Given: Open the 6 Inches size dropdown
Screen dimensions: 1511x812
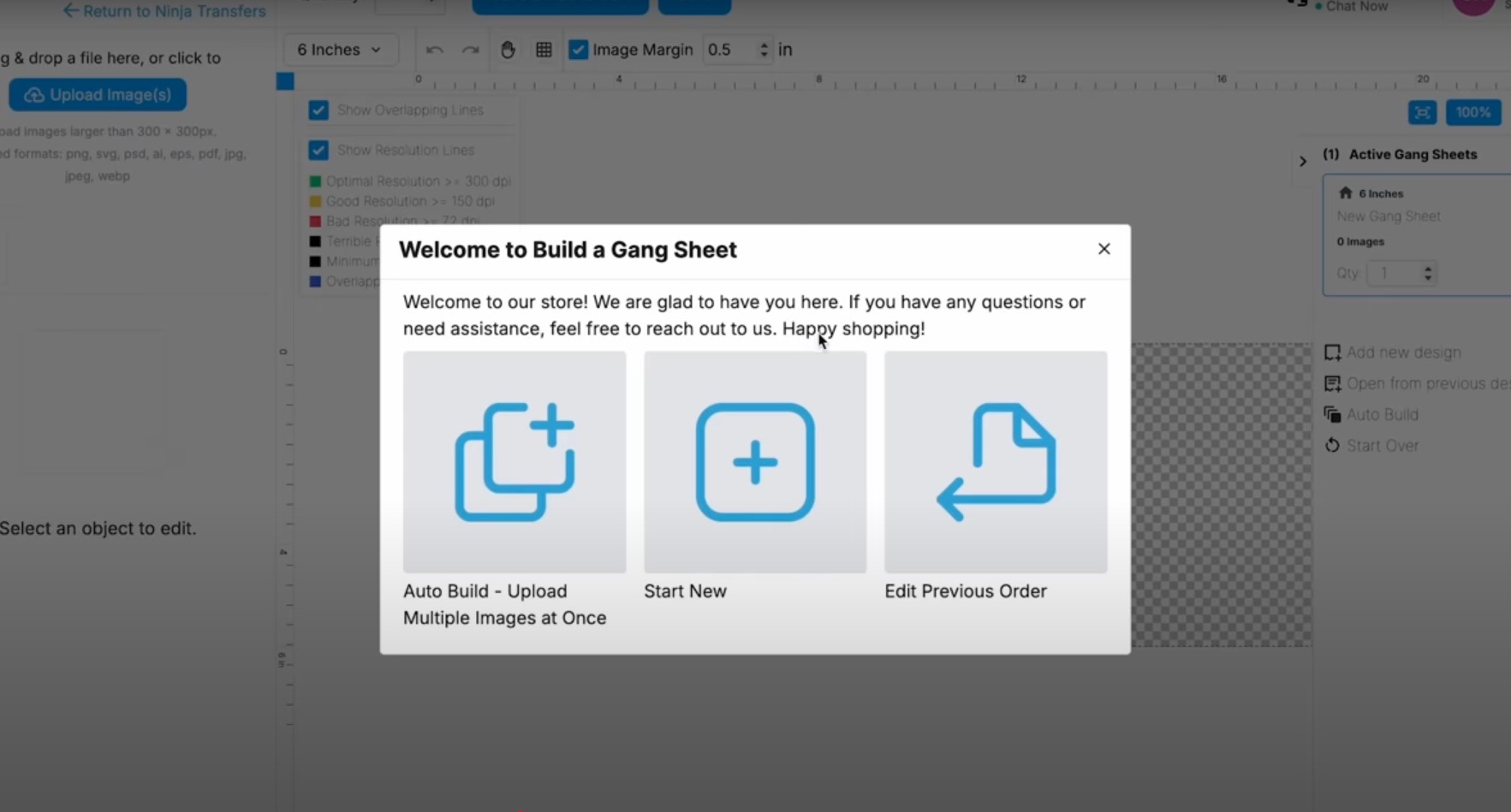Looking at the screenshot, I should (x=340, y=50).
